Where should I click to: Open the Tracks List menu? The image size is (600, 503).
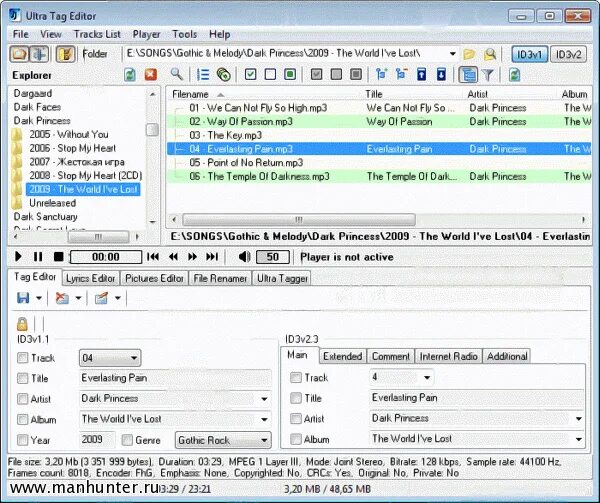tap(97, 34)
